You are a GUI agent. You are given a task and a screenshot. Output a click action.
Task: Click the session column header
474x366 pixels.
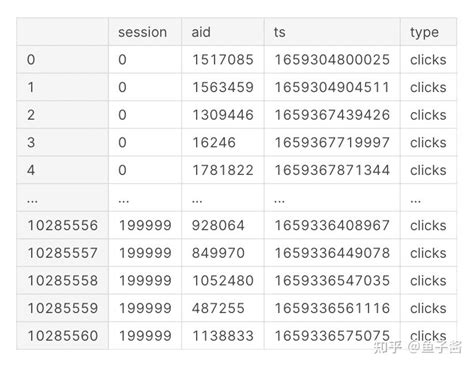point(142,32)
